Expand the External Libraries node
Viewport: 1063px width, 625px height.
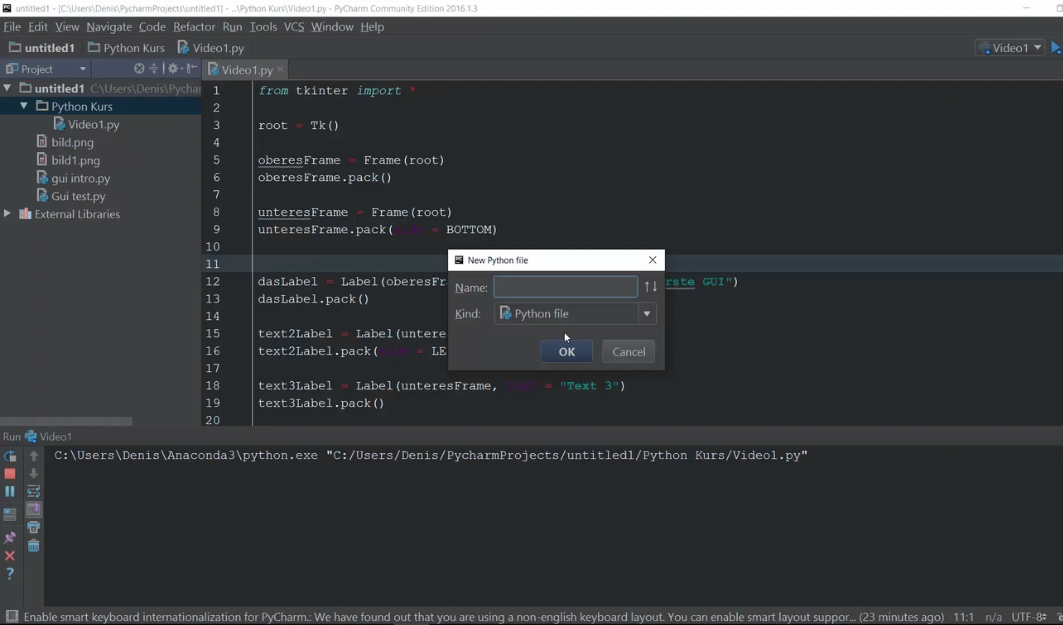pos(7,214)
